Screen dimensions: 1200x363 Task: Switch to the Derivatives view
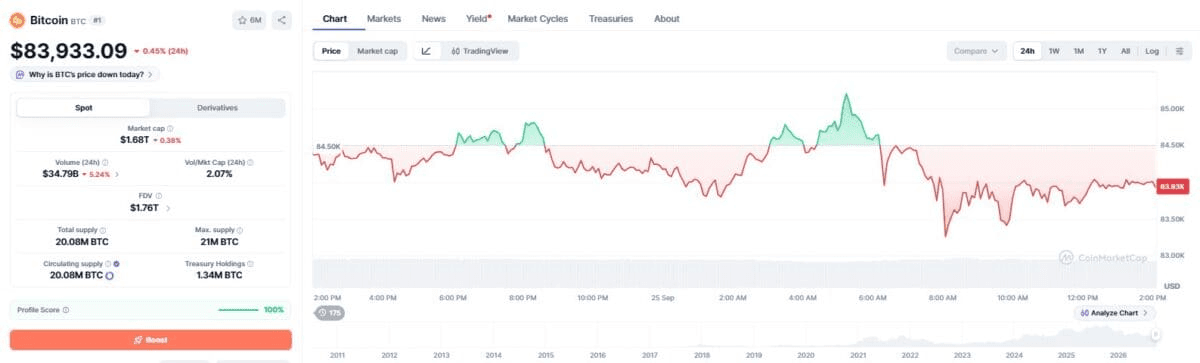tap(217, 108)
